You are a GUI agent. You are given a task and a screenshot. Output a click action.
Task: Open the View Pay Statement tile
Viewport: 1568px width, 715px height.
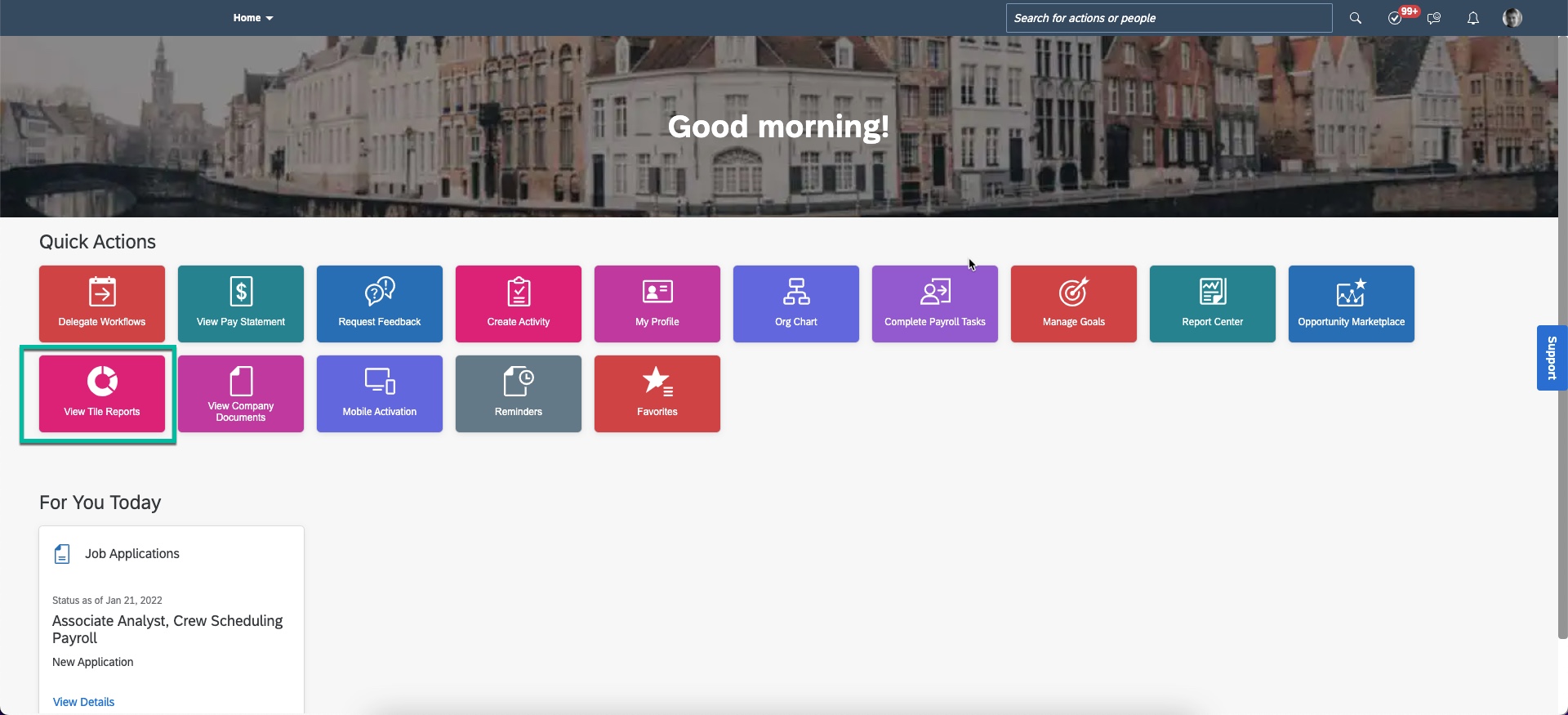241,304
